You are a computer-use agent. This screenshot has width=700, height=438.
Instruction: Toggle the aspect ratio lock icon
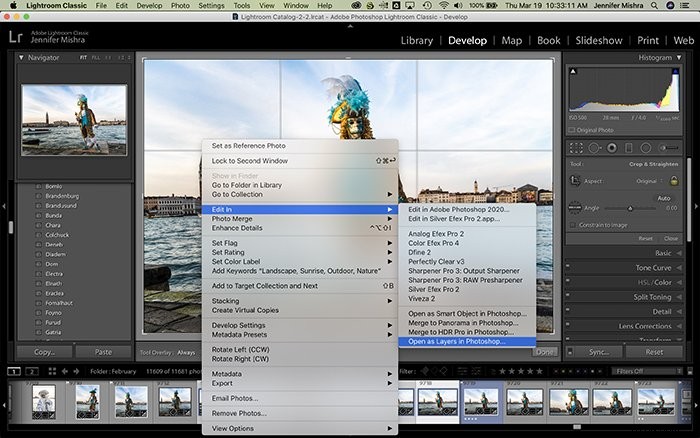[674, 181]
